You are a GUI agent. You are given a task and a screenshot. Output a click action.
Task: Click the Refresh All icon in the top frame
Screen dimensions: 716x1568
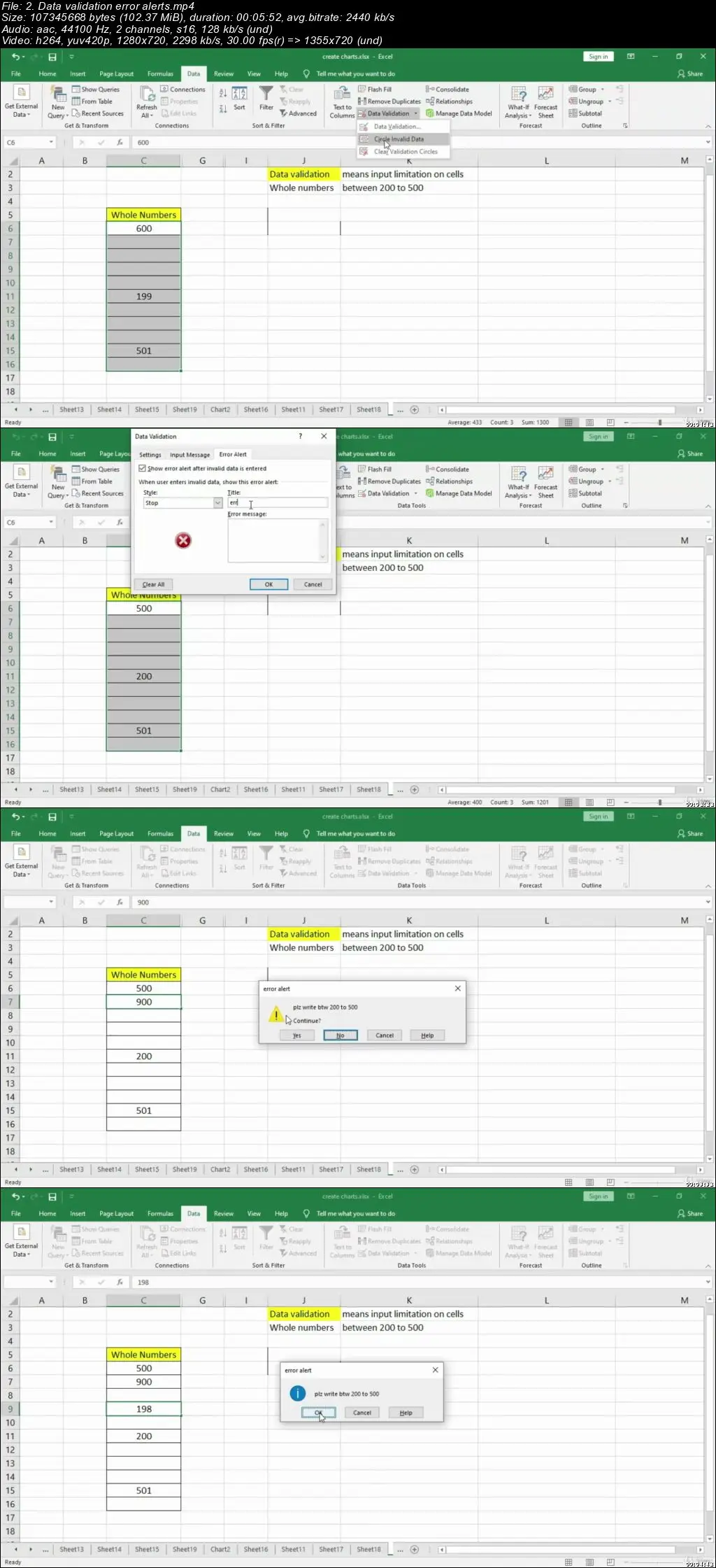[x=147, y=94]
